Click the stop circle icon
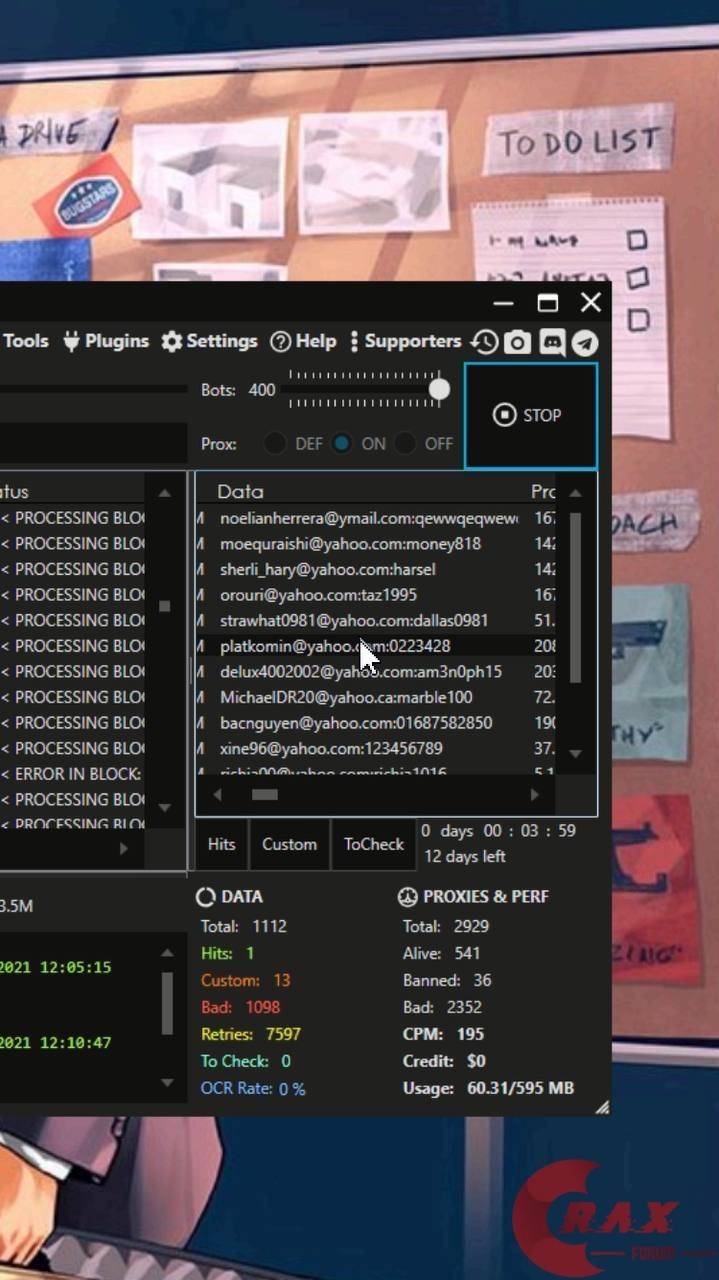The height and width of the screenshot is (1280, 719). point(505,415)
